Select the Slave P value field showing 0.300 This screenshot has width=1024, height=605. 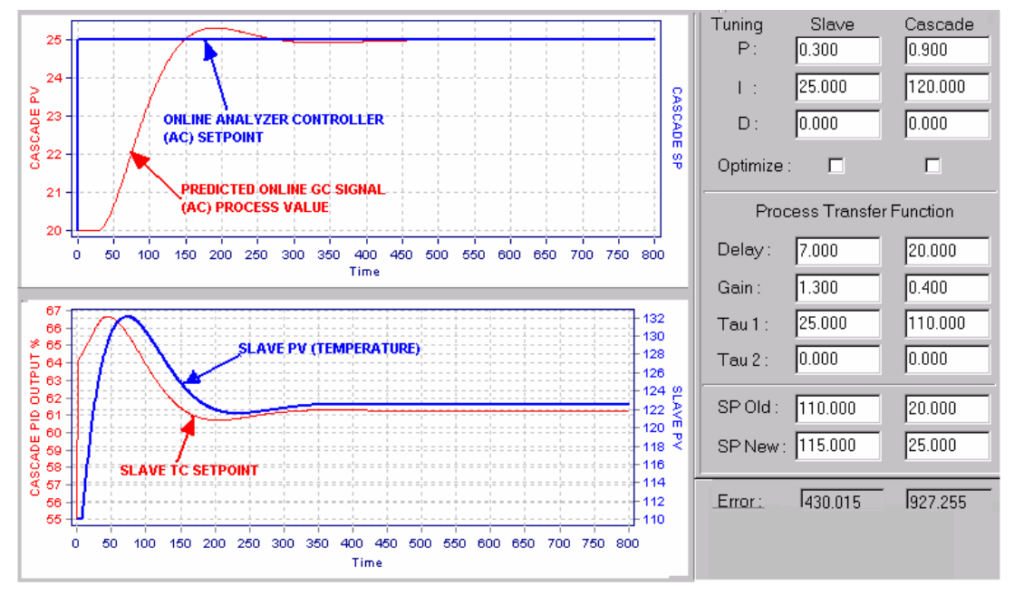pos(837,50)
